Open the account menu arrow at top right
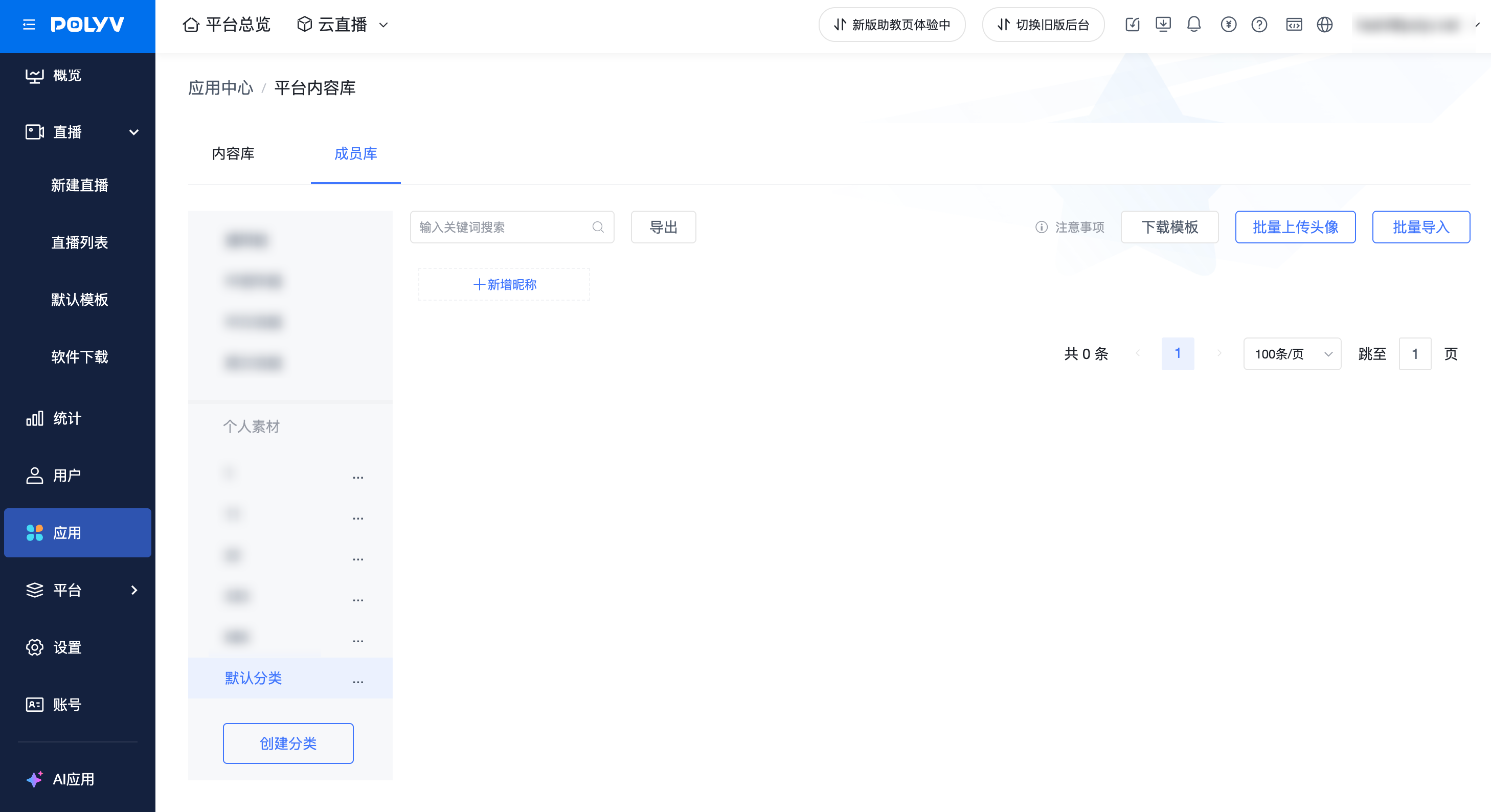 click(1477, 25)
